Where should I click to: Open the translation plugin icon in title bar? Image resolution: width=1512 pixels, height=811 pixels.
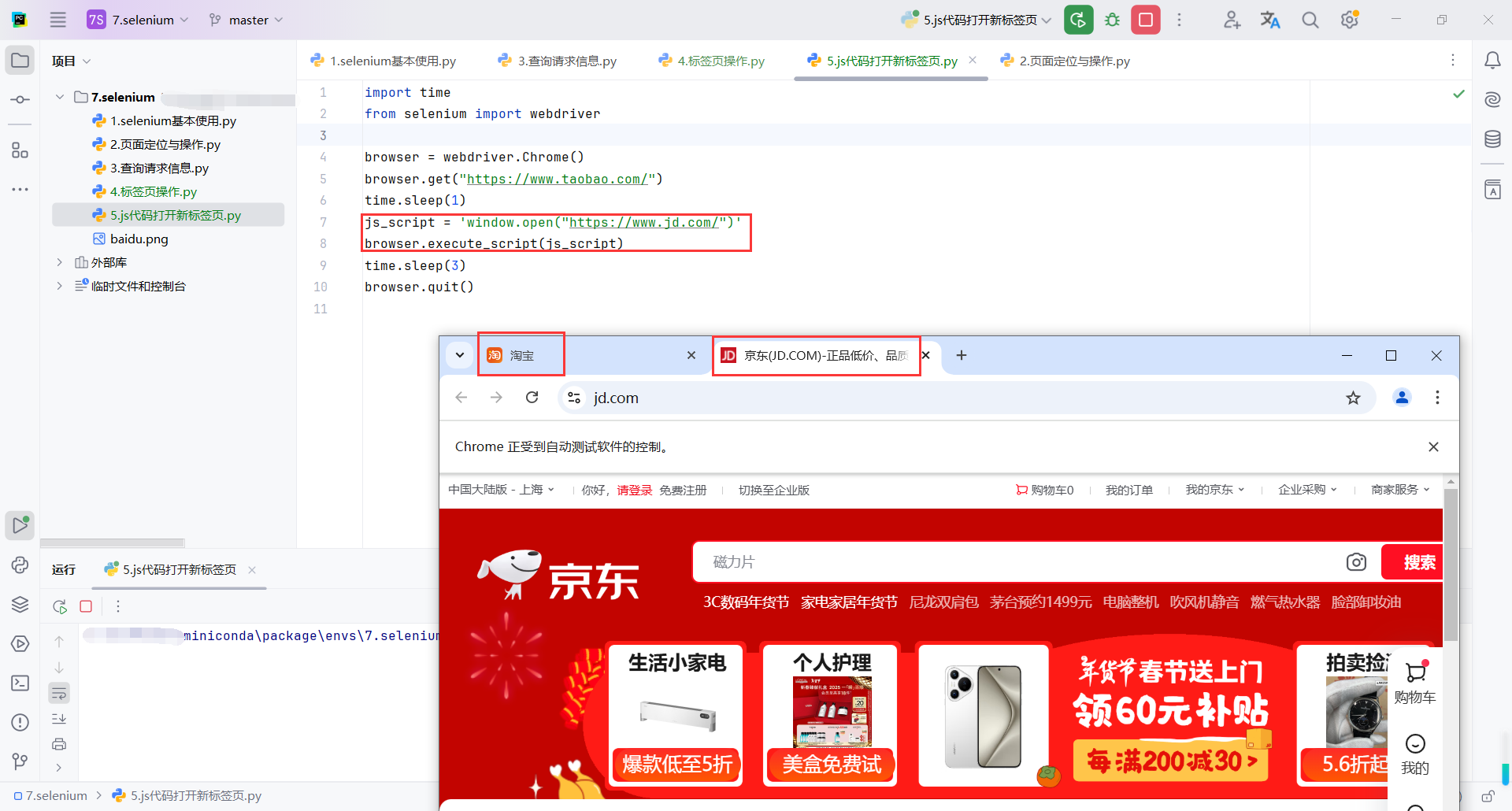(x=1270, y=20)
